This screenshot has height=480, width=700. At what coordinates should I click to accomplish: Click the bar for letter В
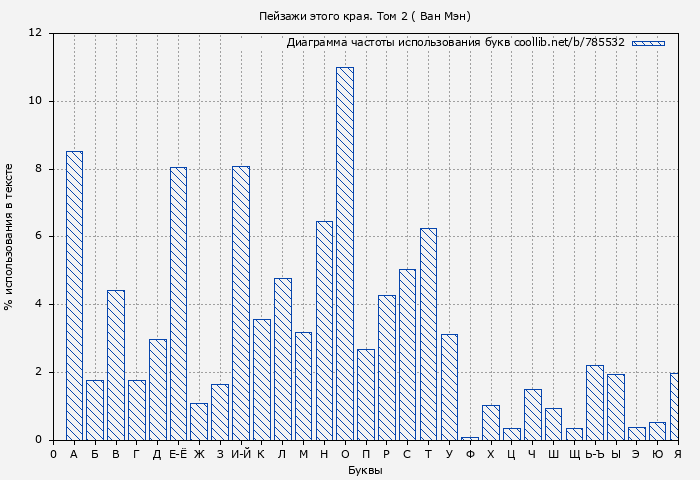pos(116,365)
